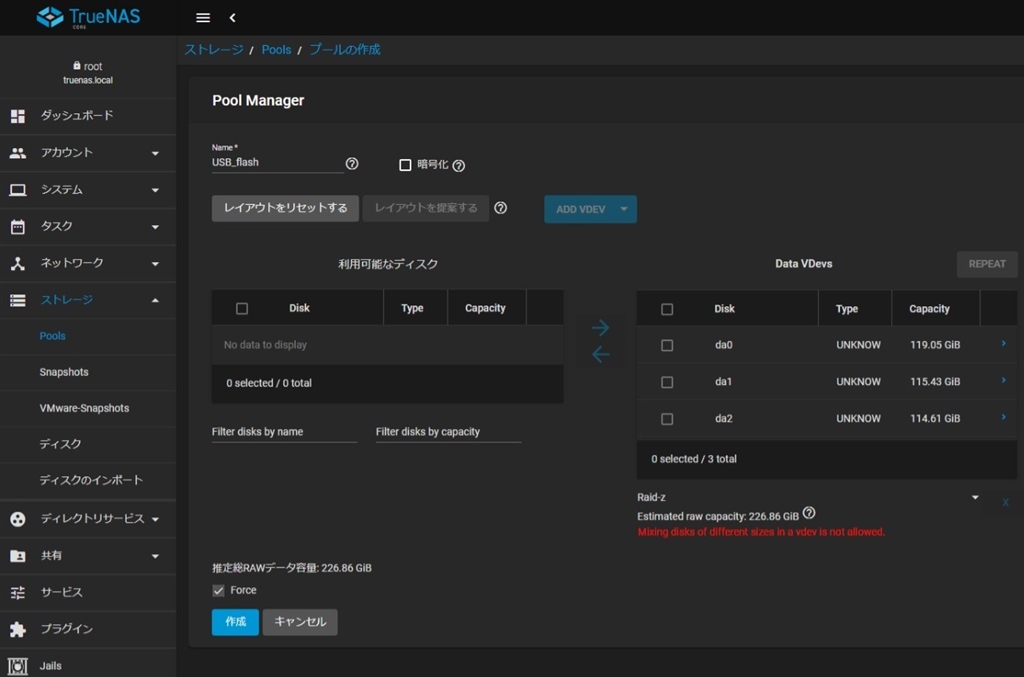Viewport: 1024px width, 677px height.
Task: Click the レイアウトをリセットする button
Action: click(x=285, y=208)
